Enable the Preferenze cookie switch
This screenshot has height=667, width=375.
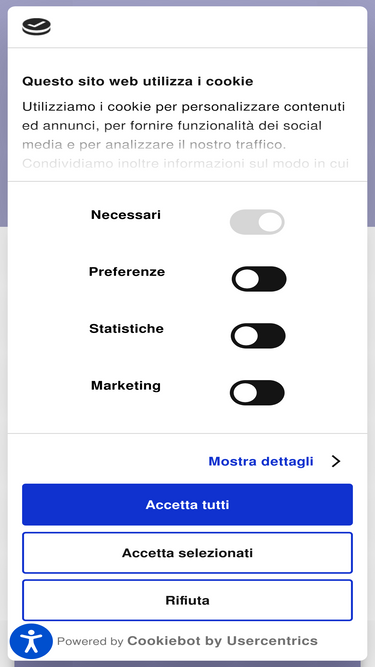pyautogui.click(x=259, y=279)
